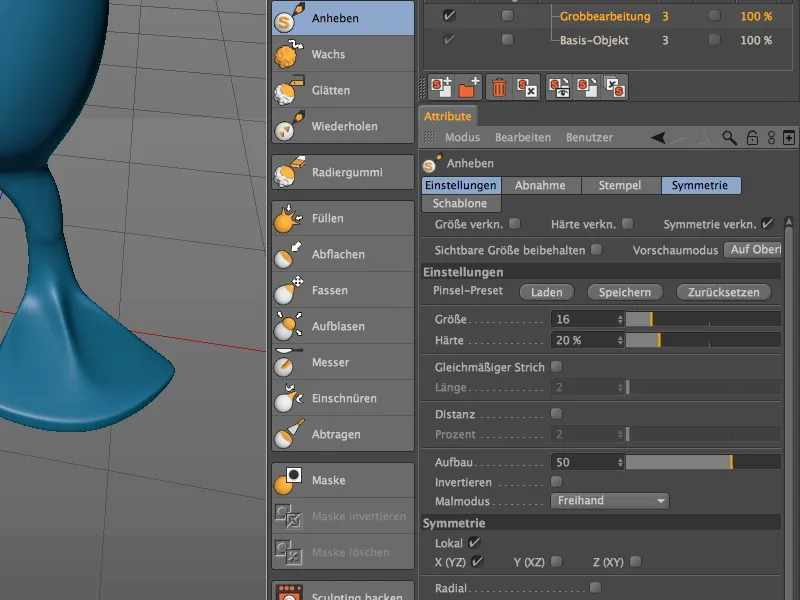Disable Symmetrie verkn. checkbox
This screenshot has width=800, height=600.
767,223
